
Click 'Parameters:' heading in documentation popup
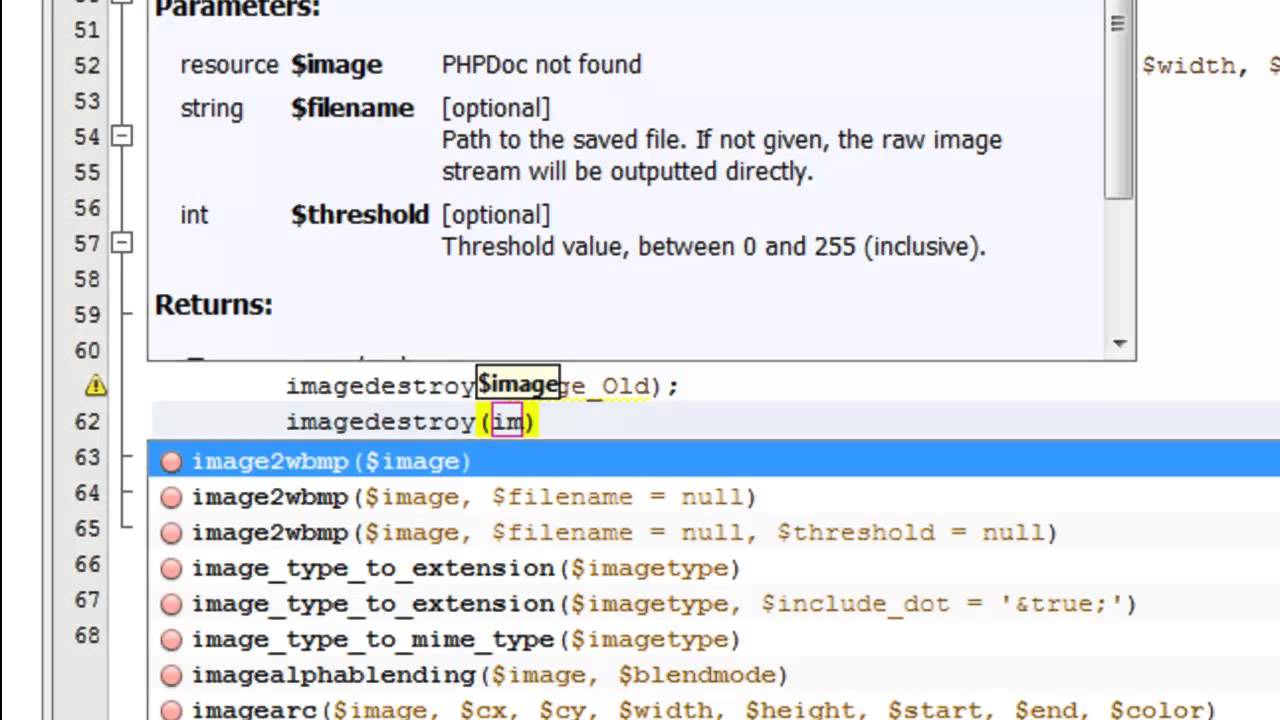[x=237, y=9]
